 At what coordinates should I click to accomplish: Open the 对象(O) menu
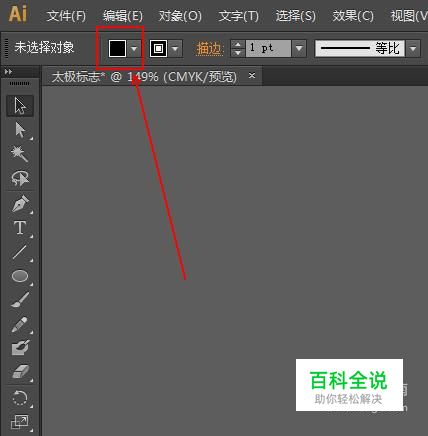180,16
